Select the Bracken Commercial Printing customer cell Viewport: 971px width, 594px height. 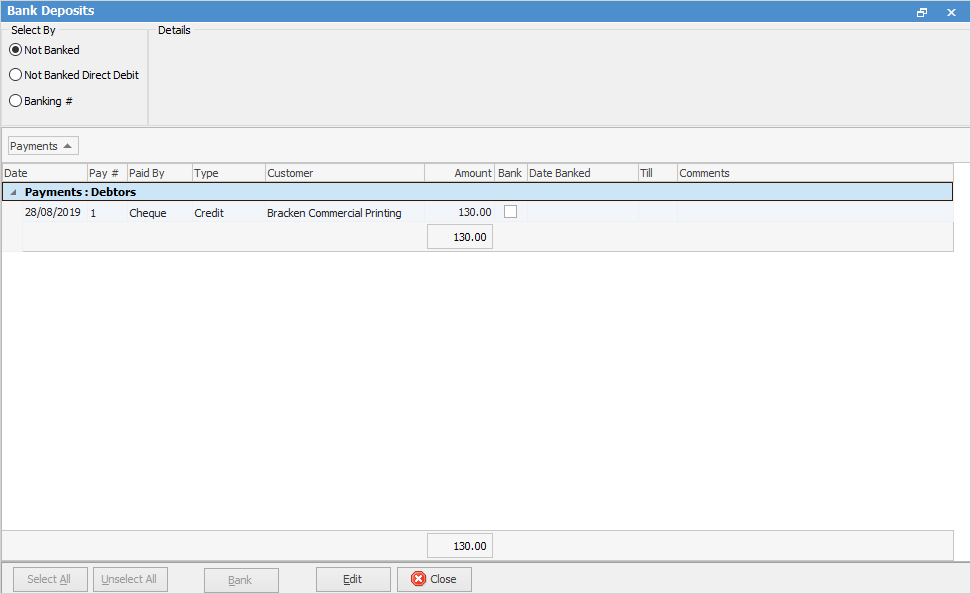pos(345,212)
